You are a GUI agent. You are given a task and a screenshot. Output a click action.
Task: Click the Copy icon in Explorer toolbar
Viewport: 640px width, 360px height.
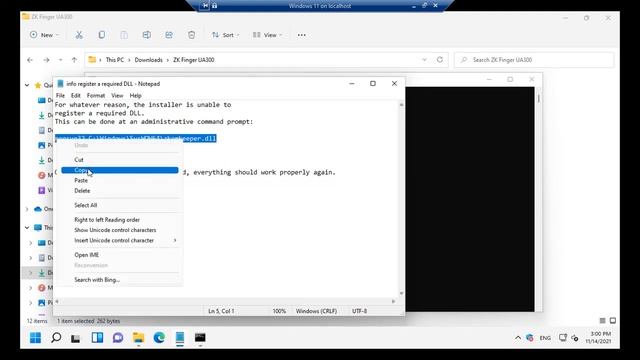(x=102, y=35)
